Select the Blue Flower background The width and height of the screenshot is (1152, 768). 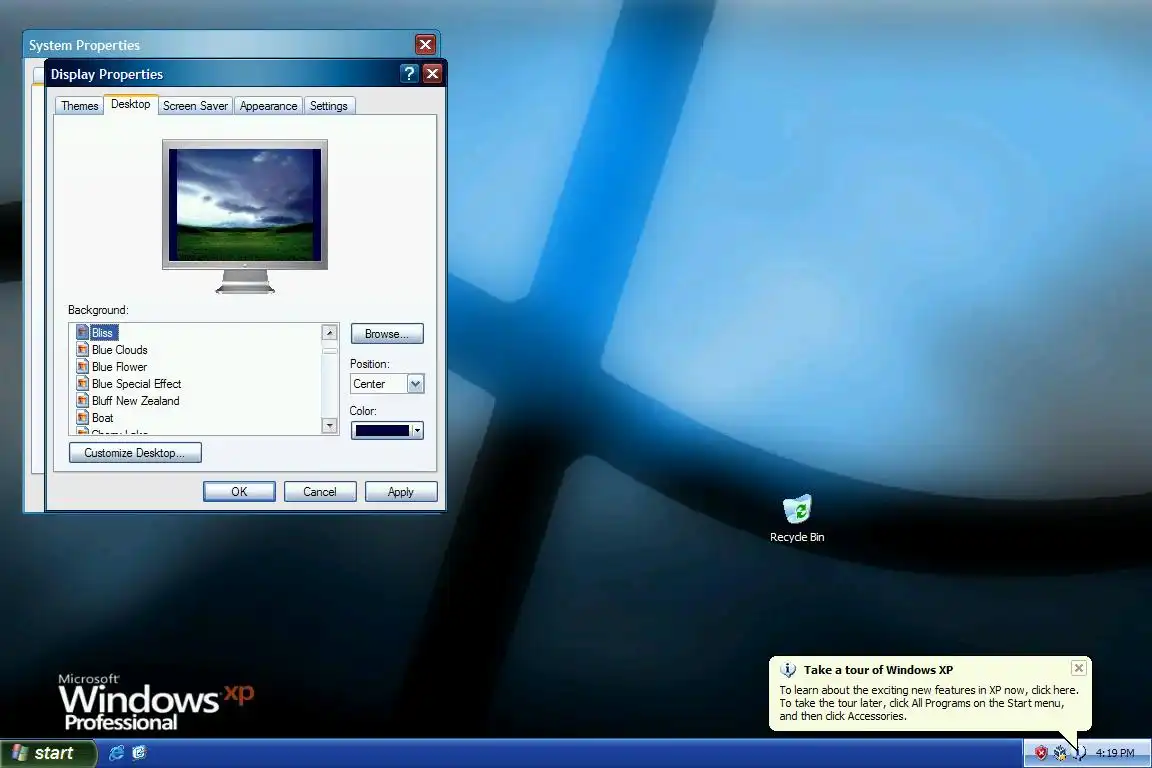120,367
